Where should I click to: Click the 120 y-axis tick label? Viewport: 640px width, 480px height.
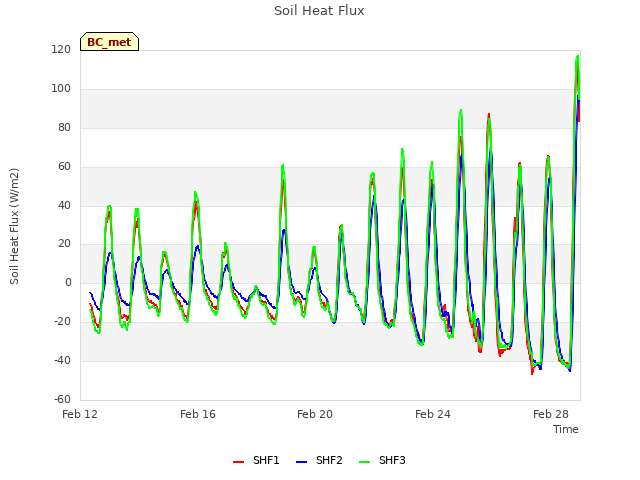61,50
